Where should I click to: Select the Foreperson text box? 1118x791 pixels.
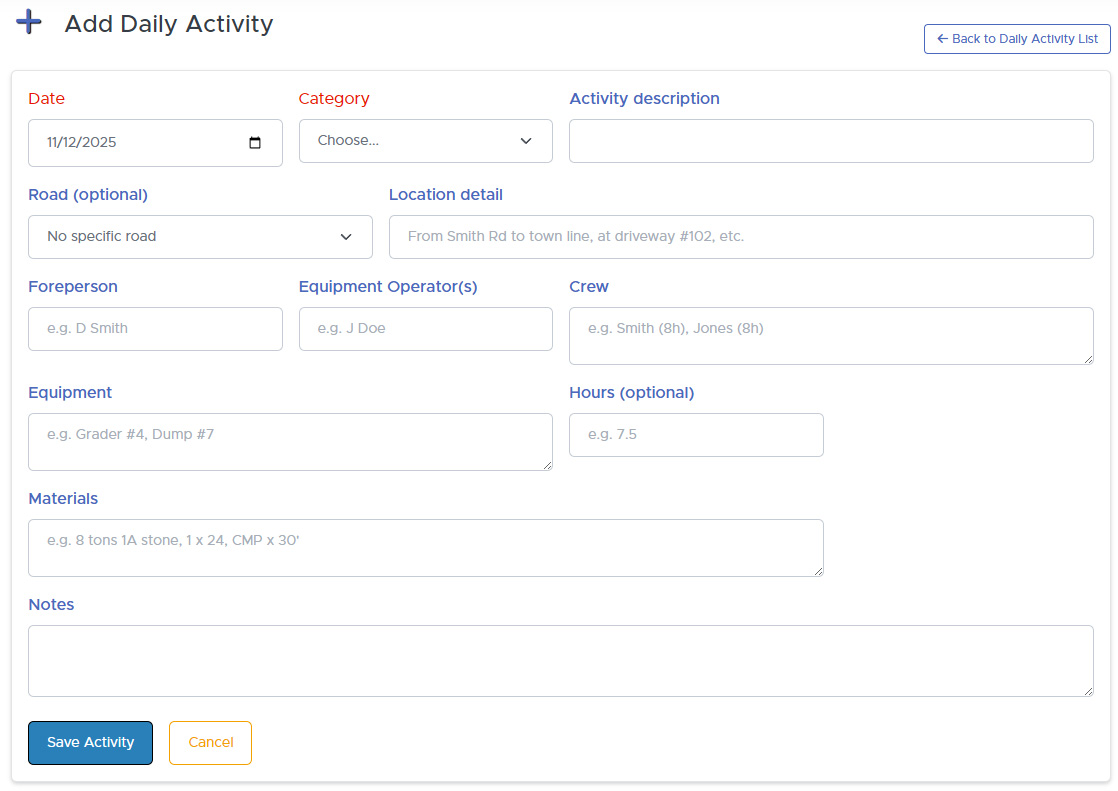click(155, 329)
